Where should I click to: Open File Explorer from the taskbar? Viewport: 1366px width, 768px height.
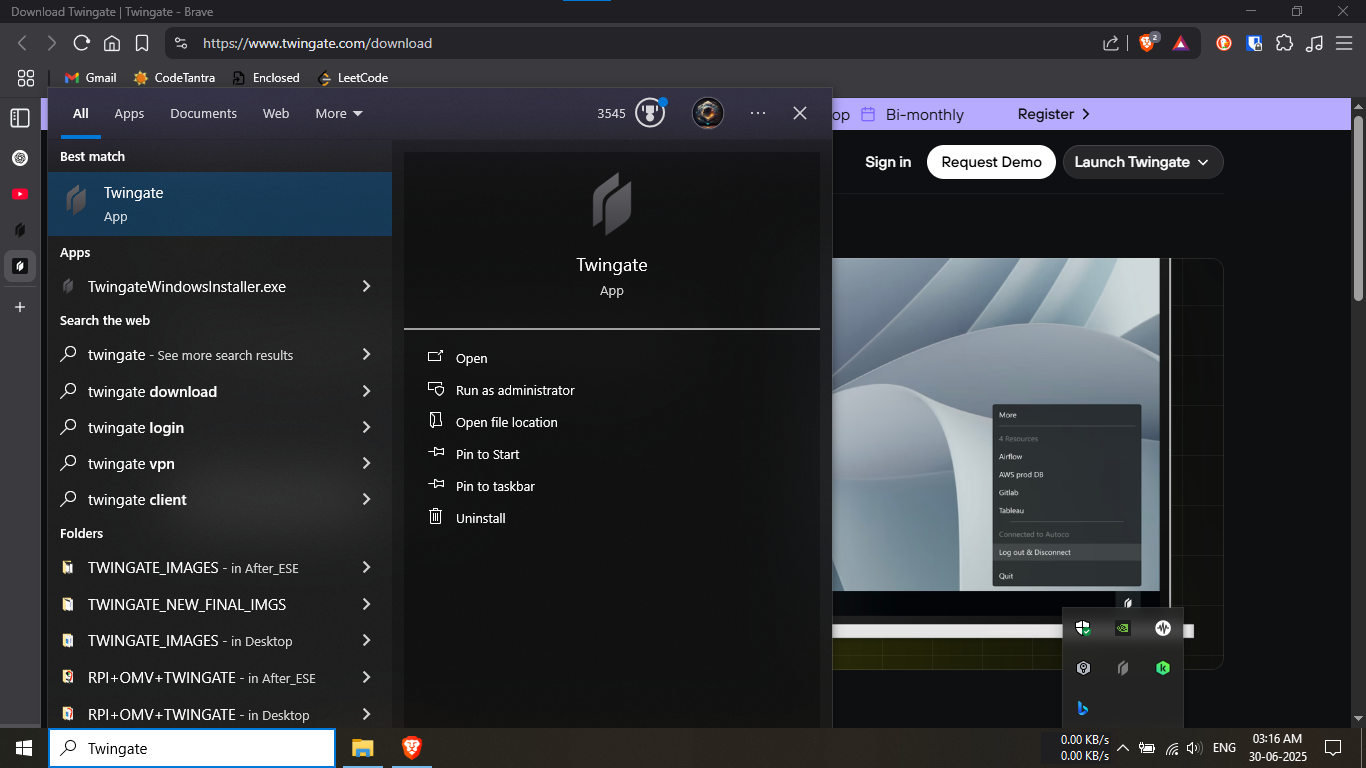point(362,747)
